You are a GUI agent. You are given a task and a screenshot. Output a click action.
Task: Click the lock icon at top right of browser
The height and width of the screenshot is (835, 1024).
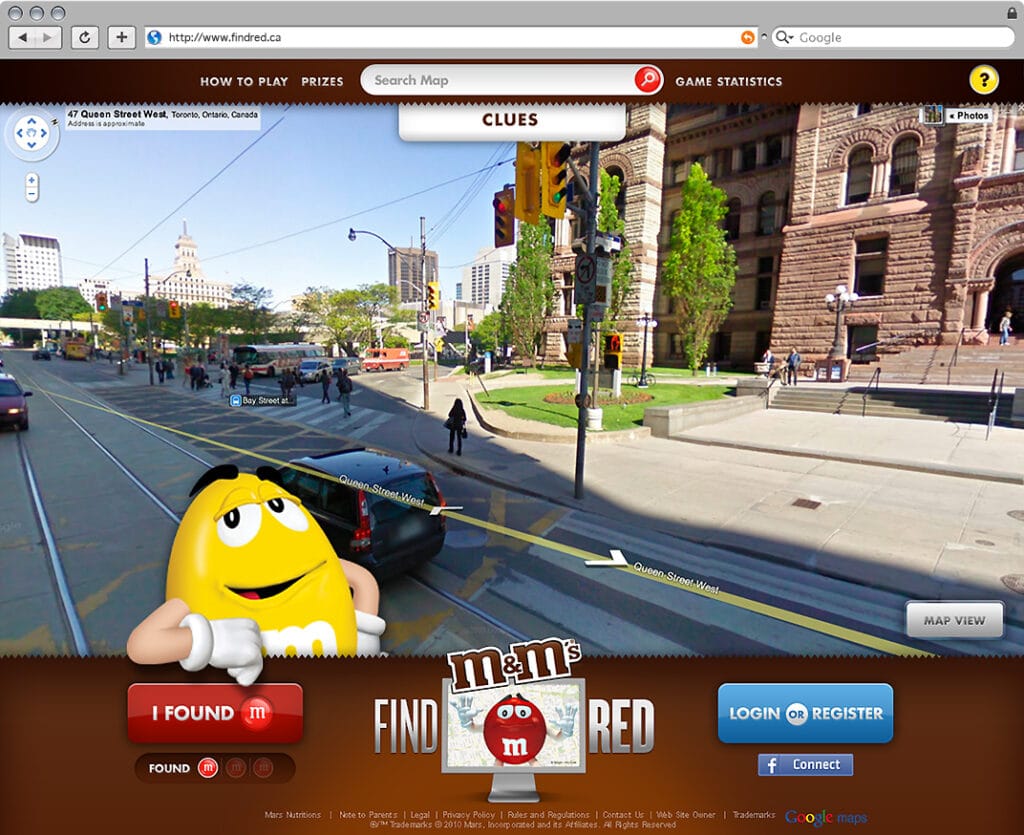click(1012, 13)
